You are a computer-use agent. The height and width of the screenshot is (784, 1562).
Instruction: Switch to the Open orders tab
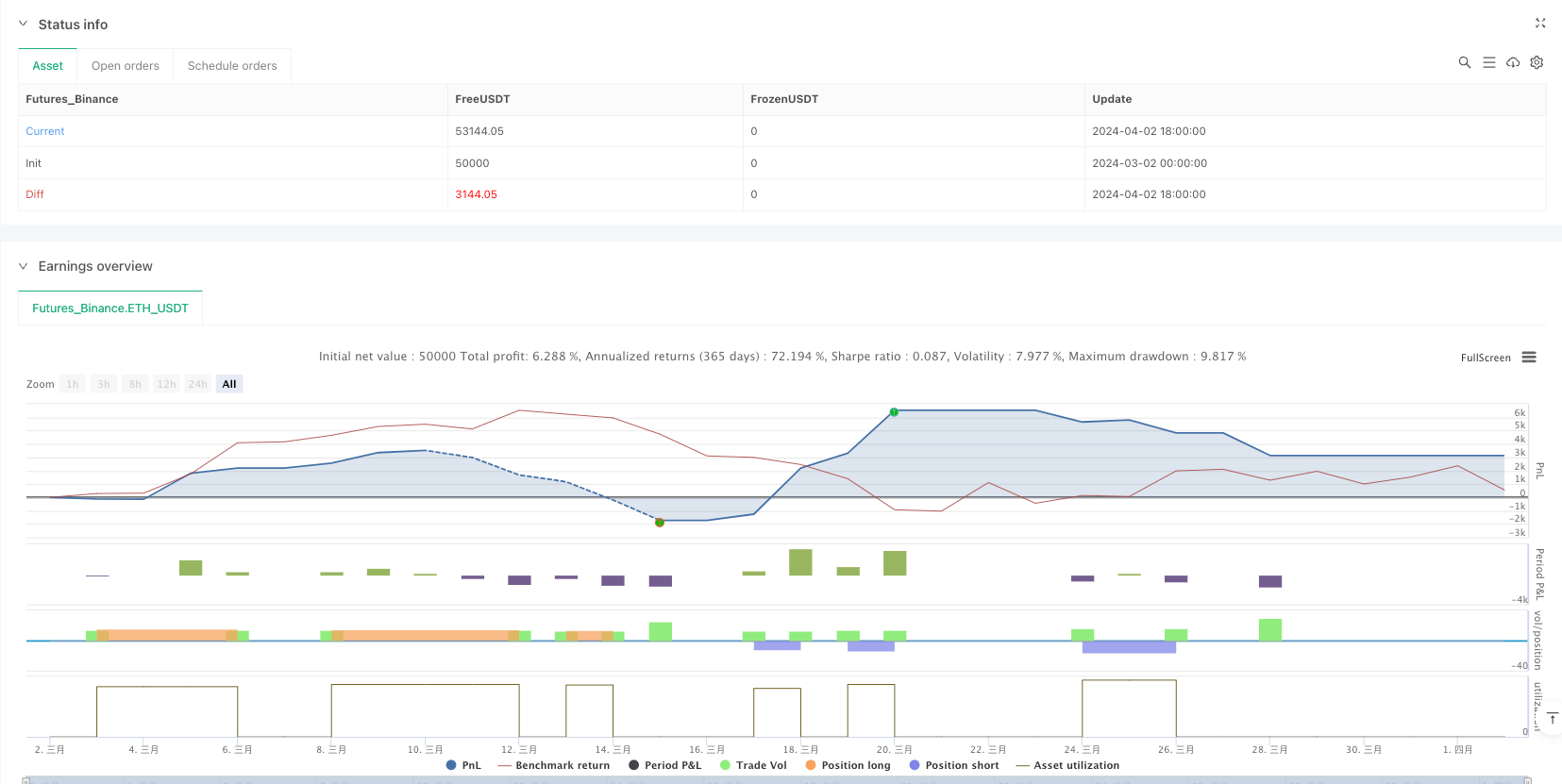125,66
